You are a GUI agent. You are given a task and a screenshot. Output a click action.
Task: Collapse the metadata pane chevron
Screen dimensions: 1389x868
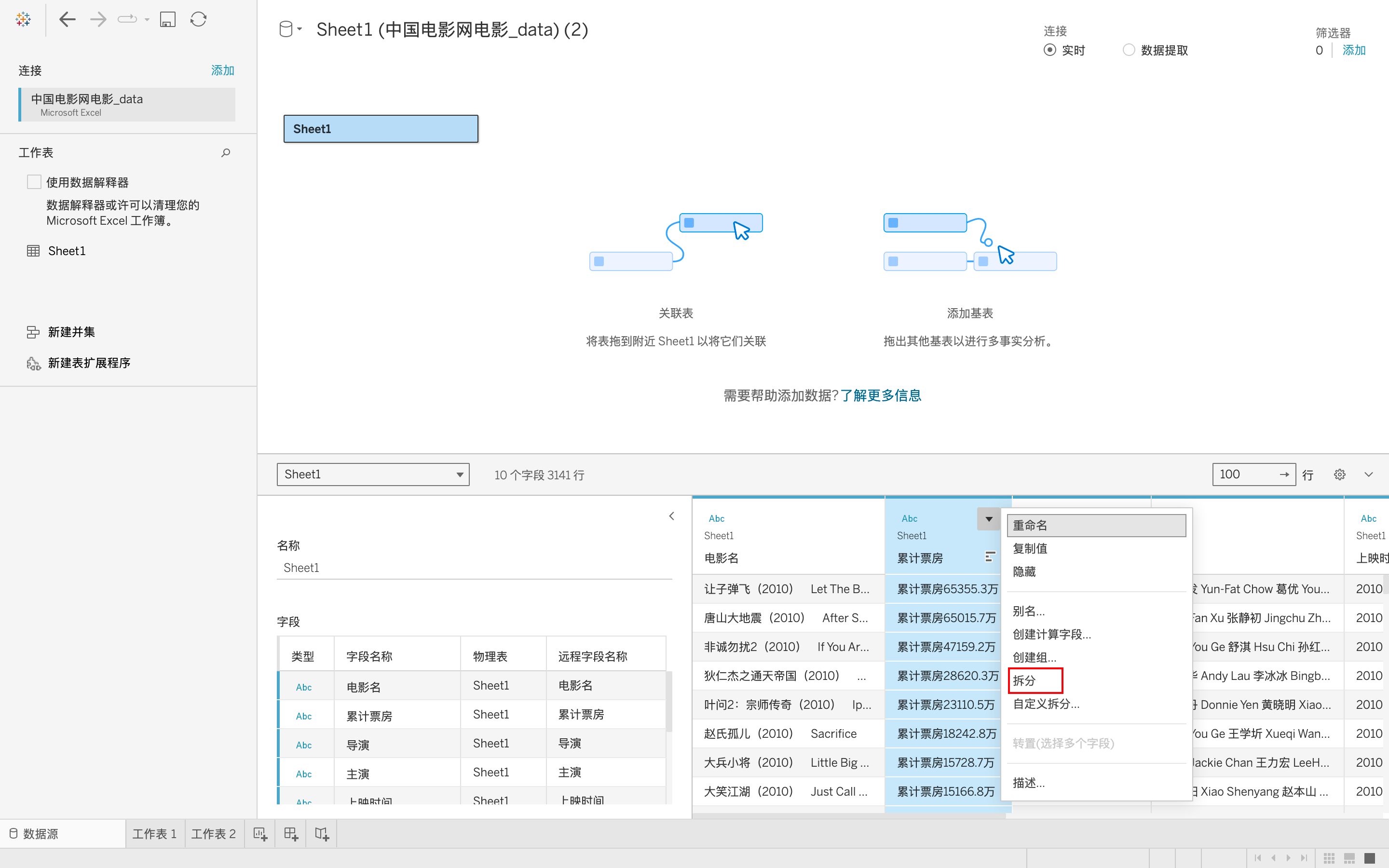(671, 516)
